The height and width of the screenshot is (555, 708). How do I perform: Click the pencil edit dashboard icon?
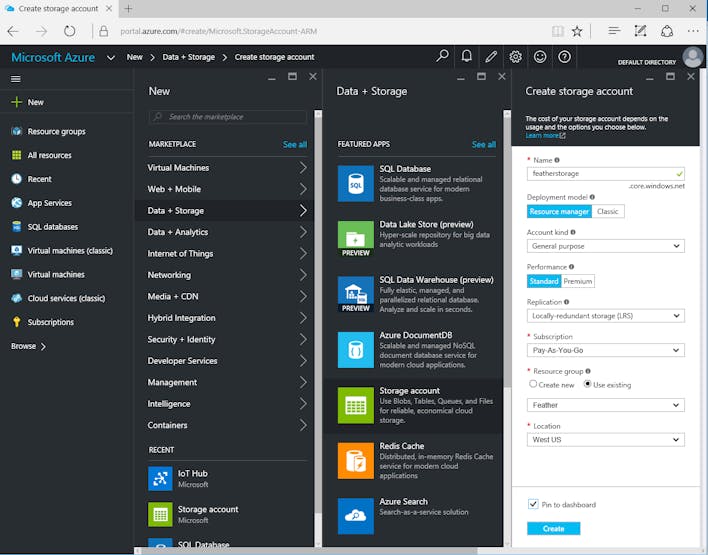[x=491, y=56]
